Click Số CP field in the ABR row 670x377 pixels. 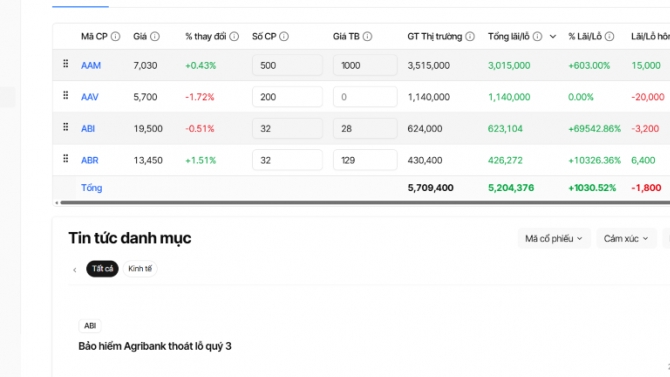(x=288, y=160)
